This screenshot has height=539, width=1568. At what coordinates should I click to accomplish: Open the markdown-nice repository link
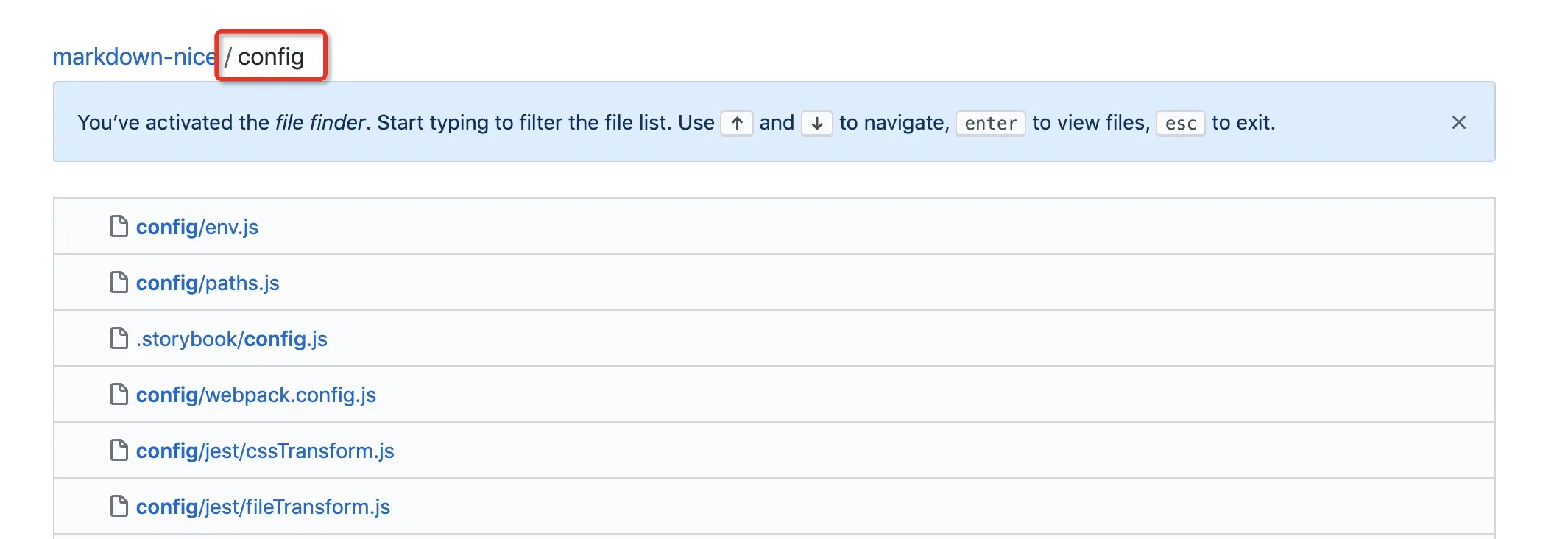pos(134,57)
